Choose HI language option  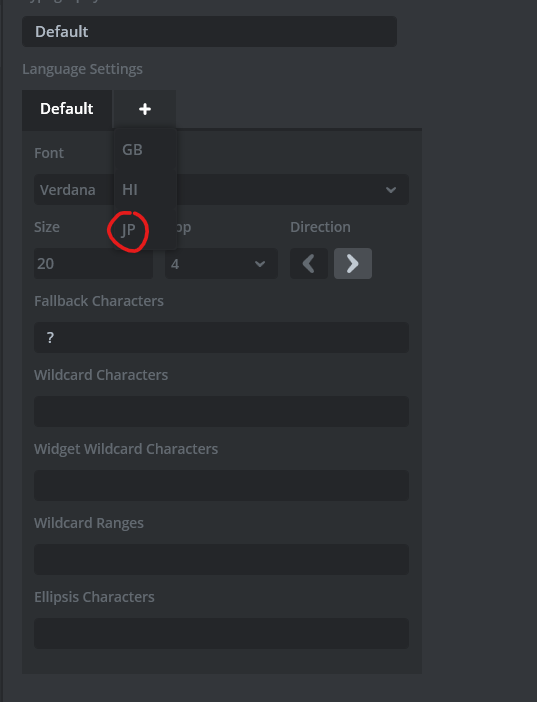click(x=130, y=190)
